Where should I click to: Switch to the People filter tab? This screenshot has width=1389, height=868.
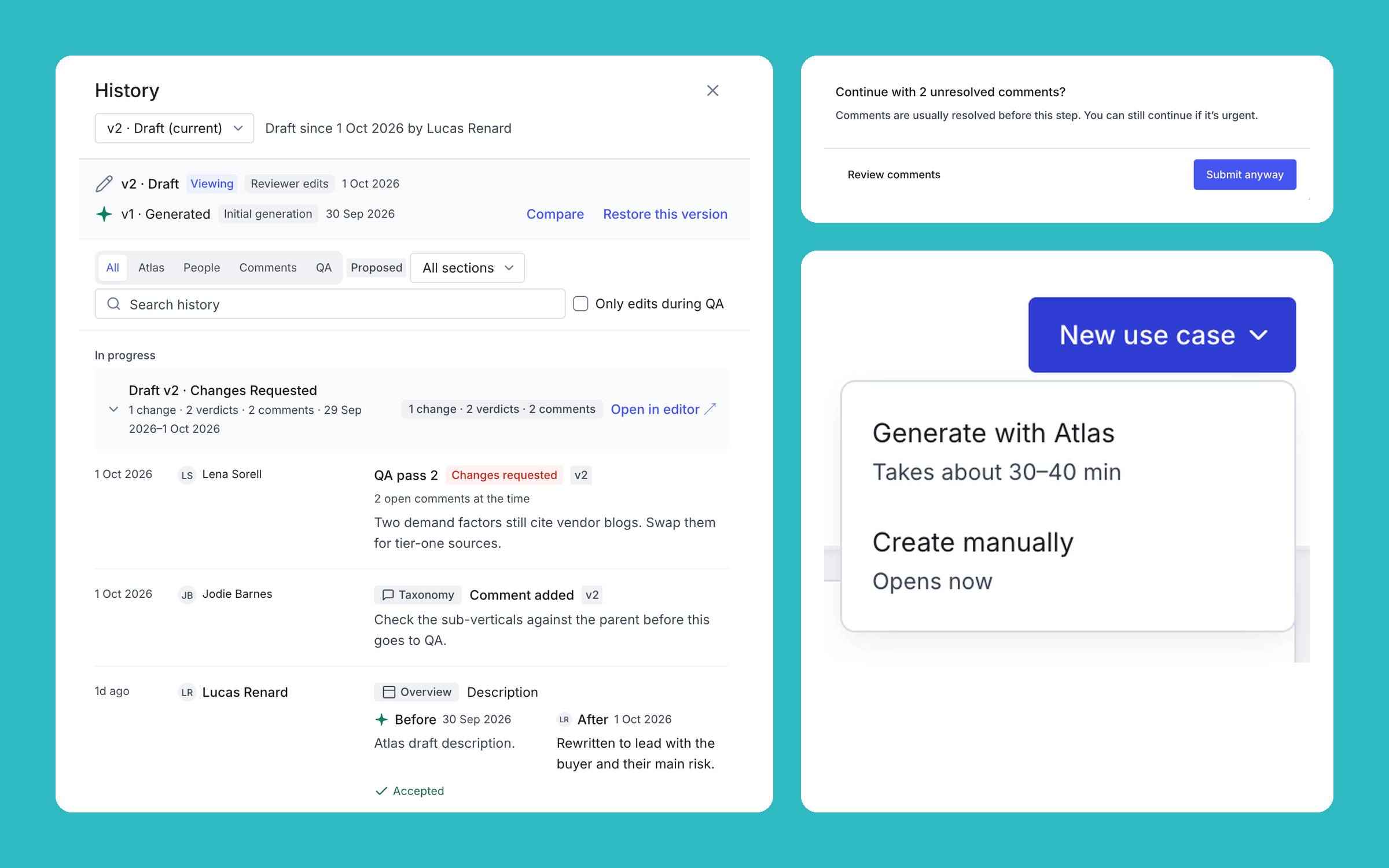tap(201, 268)
